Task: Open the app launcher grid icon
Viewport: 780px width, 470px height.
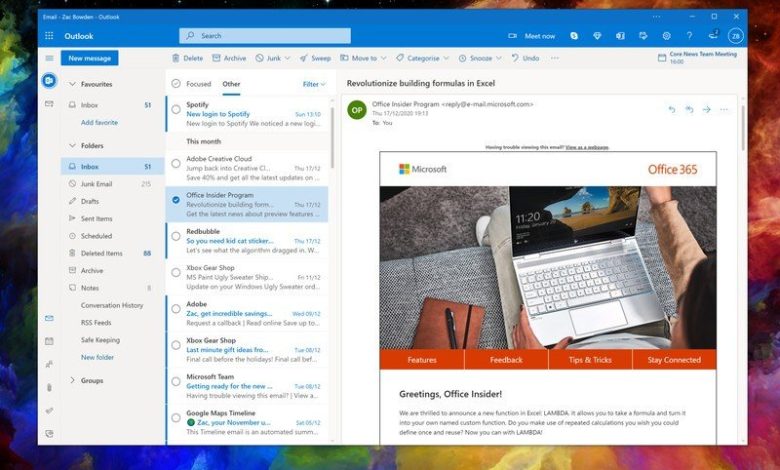Action: coord(49,36)
